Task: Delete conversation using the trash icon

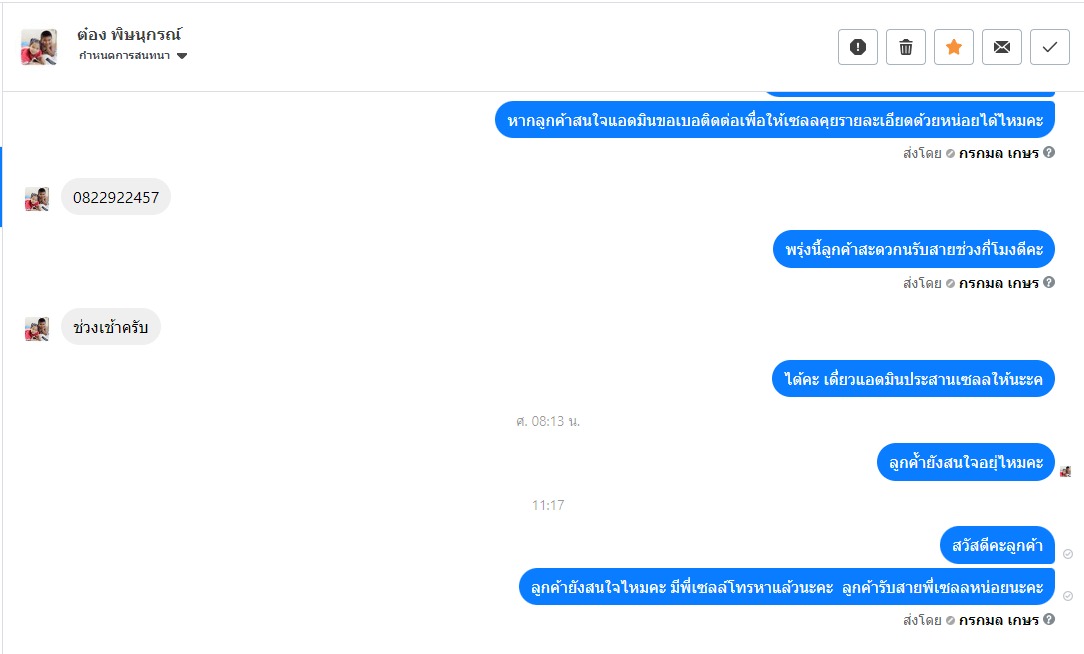Action: tap(906, 47)
